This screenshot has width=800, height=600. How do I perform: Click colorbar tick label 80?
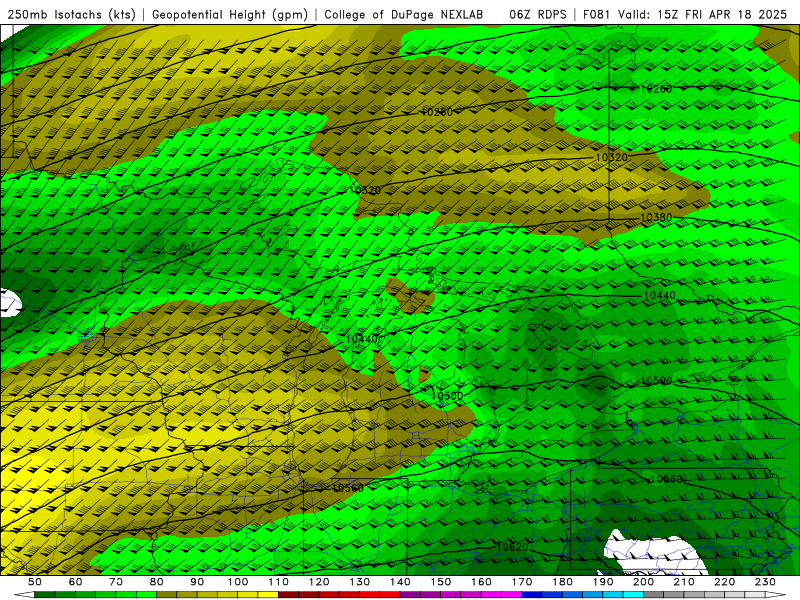point(157,582)
